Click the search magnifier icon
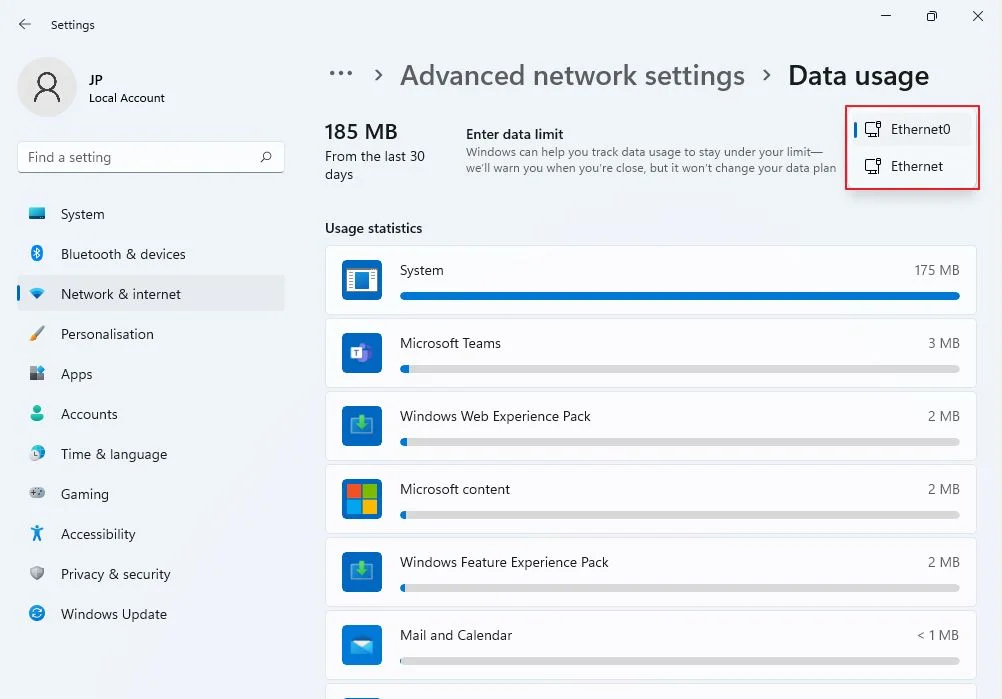Screen dimensions: 1002x699 point(266,157)
